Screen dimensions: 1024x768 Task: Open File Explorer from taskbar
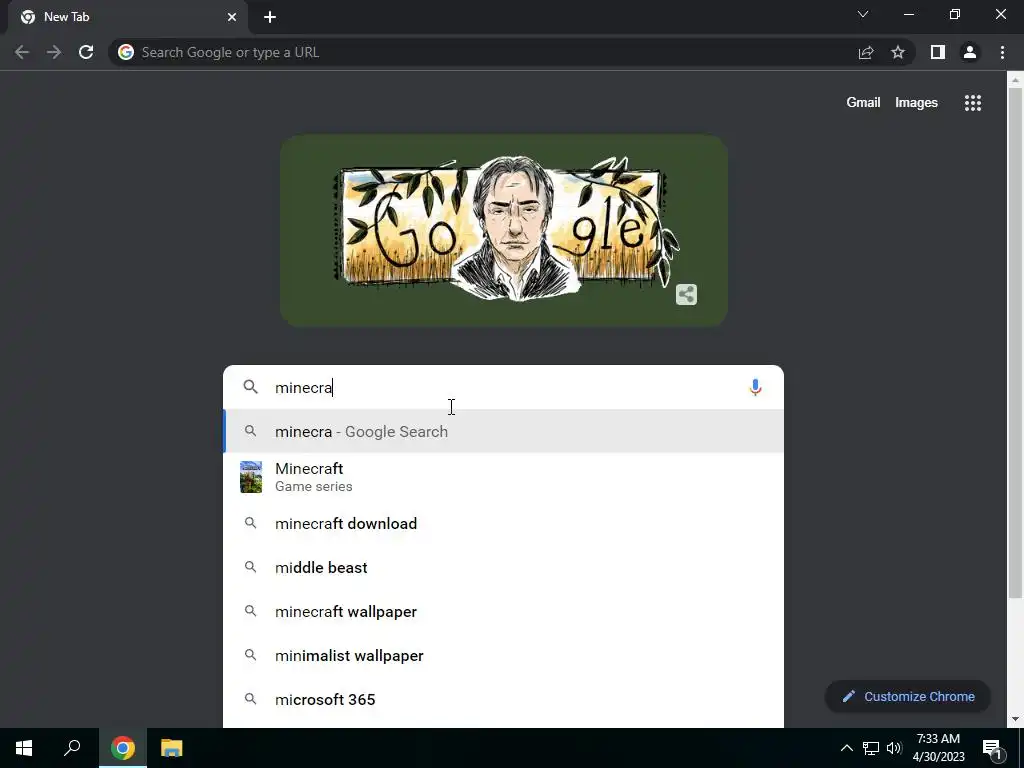click(x=172, y=748)
